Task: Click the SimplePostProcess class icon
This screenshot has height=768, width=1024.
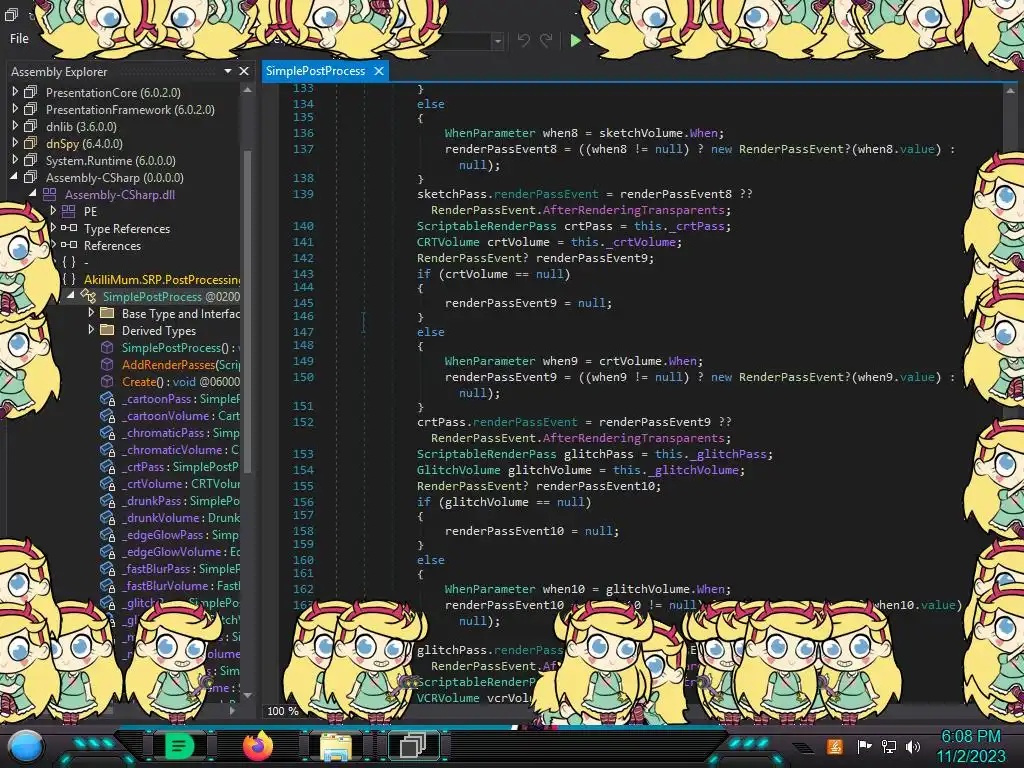Action: point(88,296)
